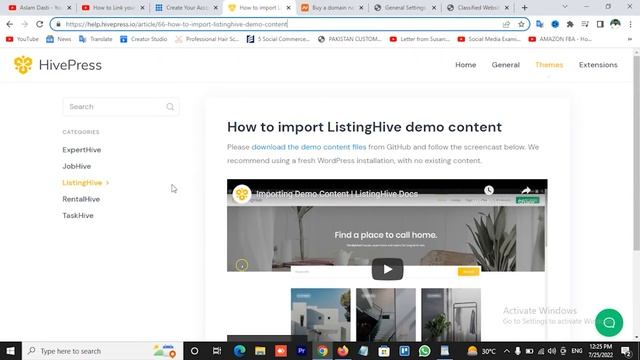Open the News bookmark
The height and width of the screenshot is (360, 640).
pos(59,39)
